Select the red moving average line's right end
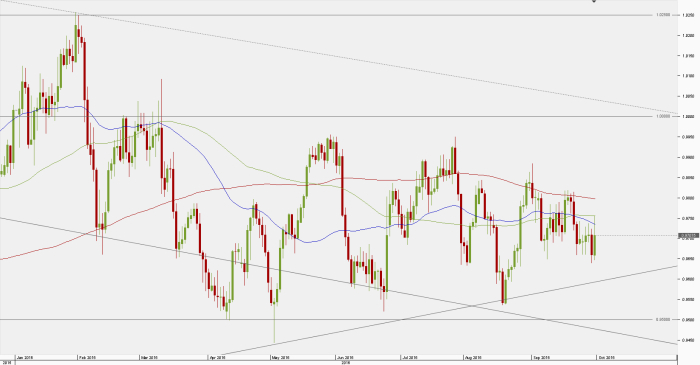This screenshot has width=700, height=365. [x=594, y=199]
